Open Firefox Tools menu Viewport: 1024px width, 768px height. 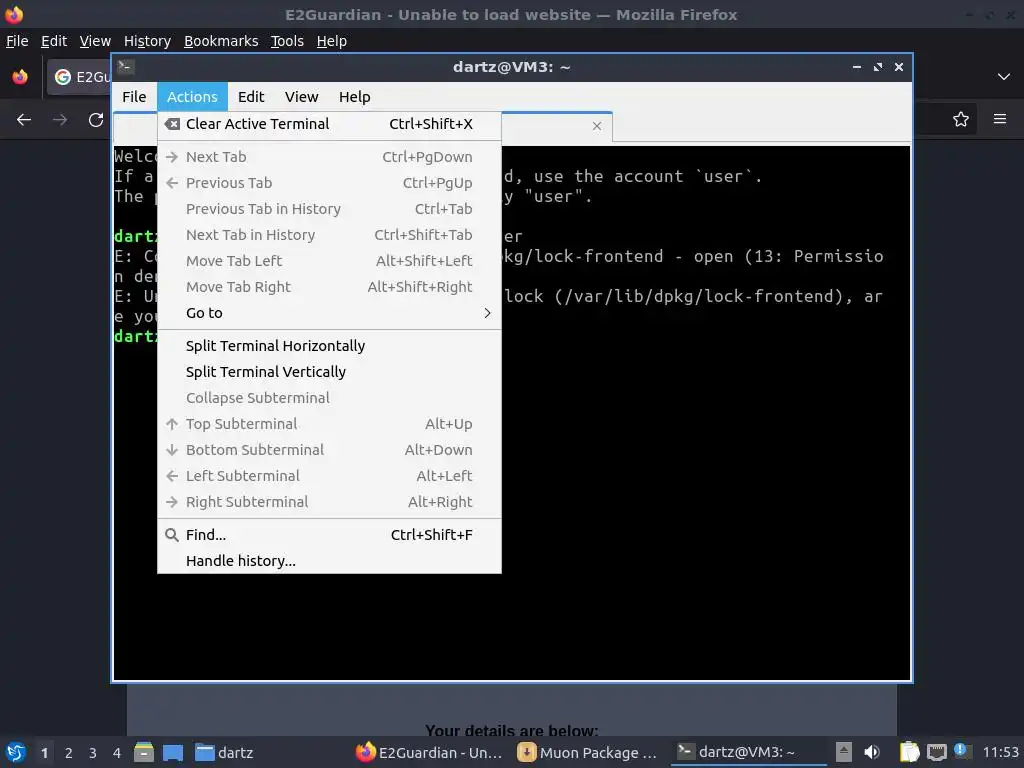(287, 41)
